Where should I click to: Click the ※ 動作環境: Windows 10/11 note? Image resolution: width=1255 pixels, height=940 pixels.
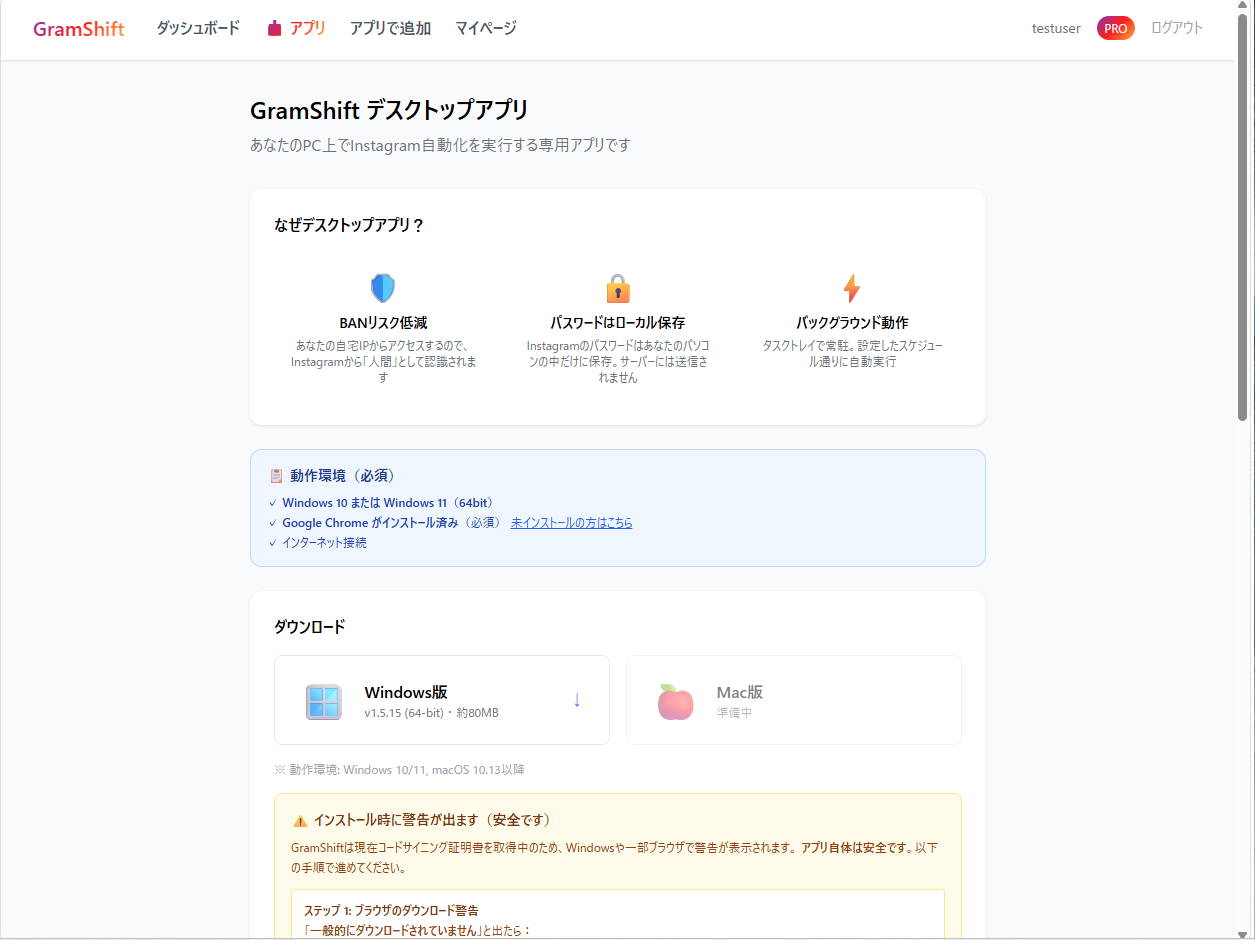(399, 770)
